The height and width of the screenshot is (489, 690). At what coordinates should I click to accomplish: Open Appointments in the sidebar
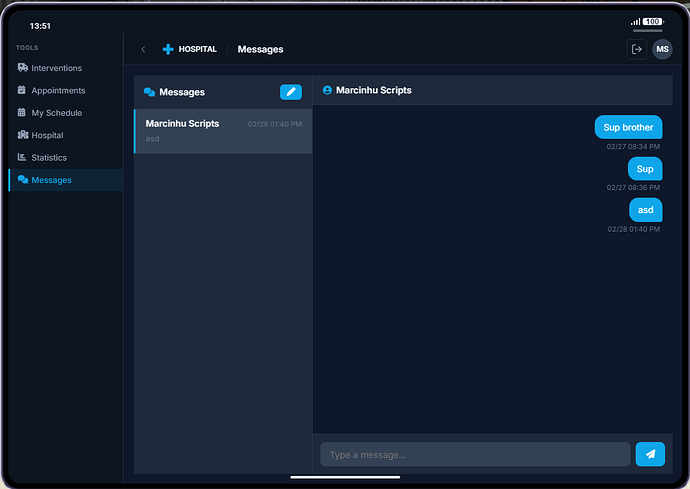58,90
